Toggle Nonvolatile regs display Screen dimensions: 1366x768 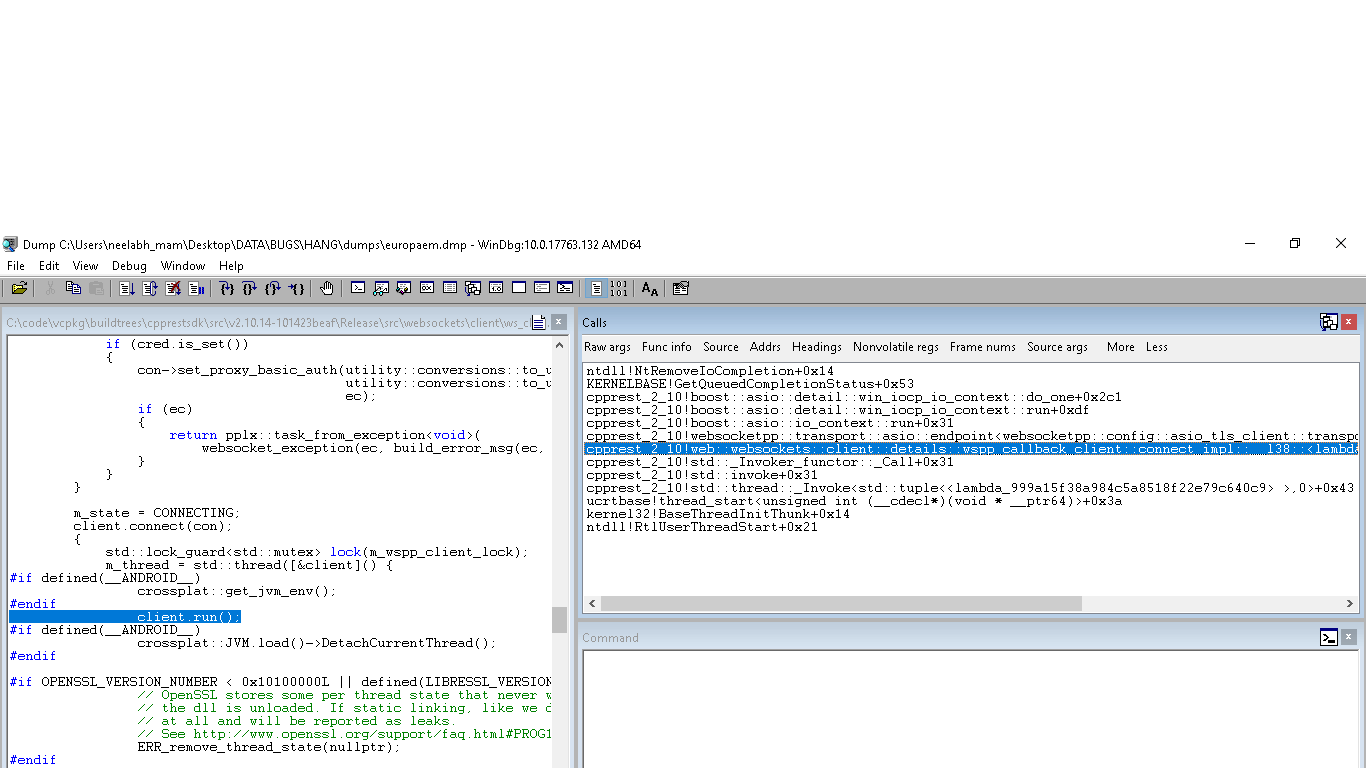click(895, 347)
